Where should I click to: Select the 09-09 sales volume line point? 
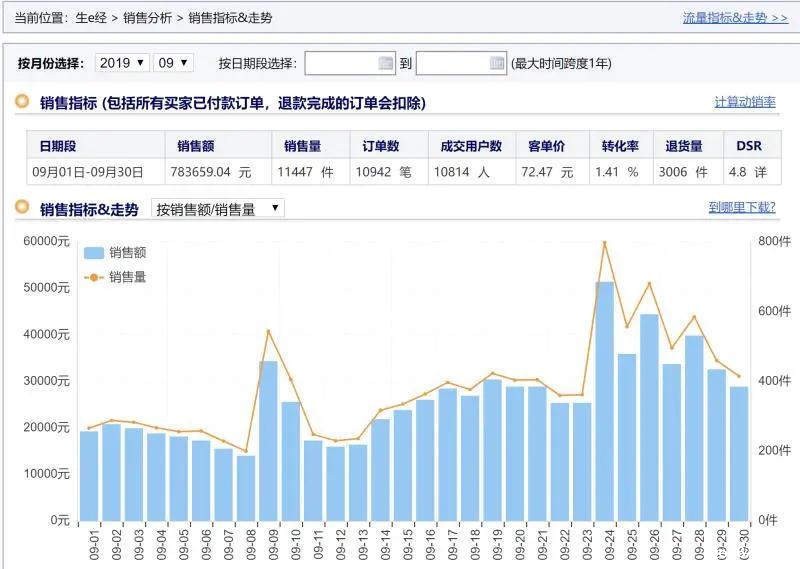268,331
